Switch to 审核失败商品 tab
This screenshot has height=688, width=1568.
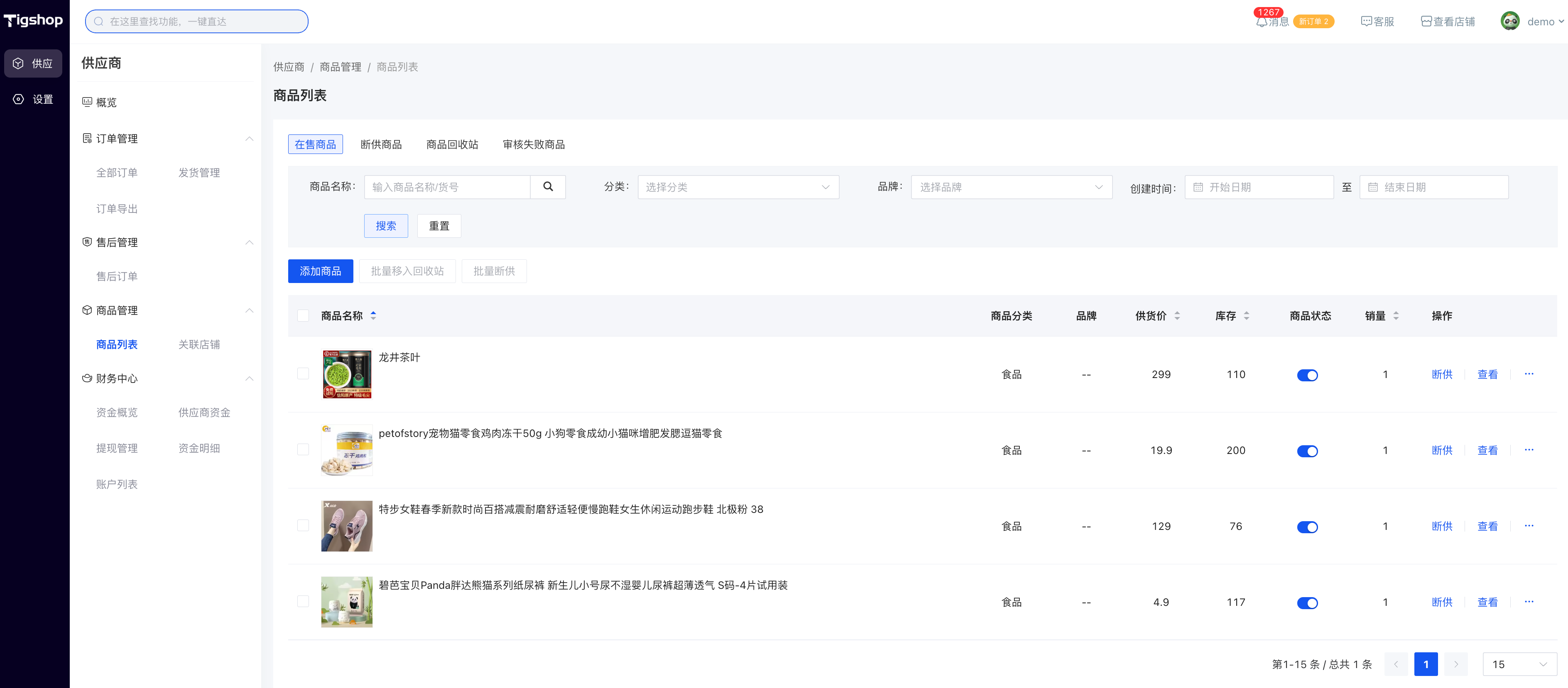pyautogui.click(x=534, y=144)
